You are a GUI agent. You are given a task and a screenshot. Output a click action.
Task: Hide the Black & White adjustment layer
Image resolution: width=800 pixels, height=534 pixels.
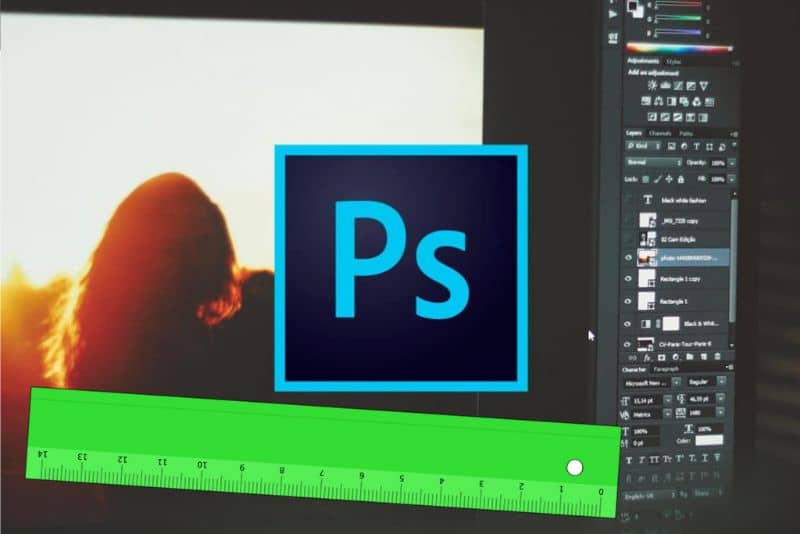point(628,324)
